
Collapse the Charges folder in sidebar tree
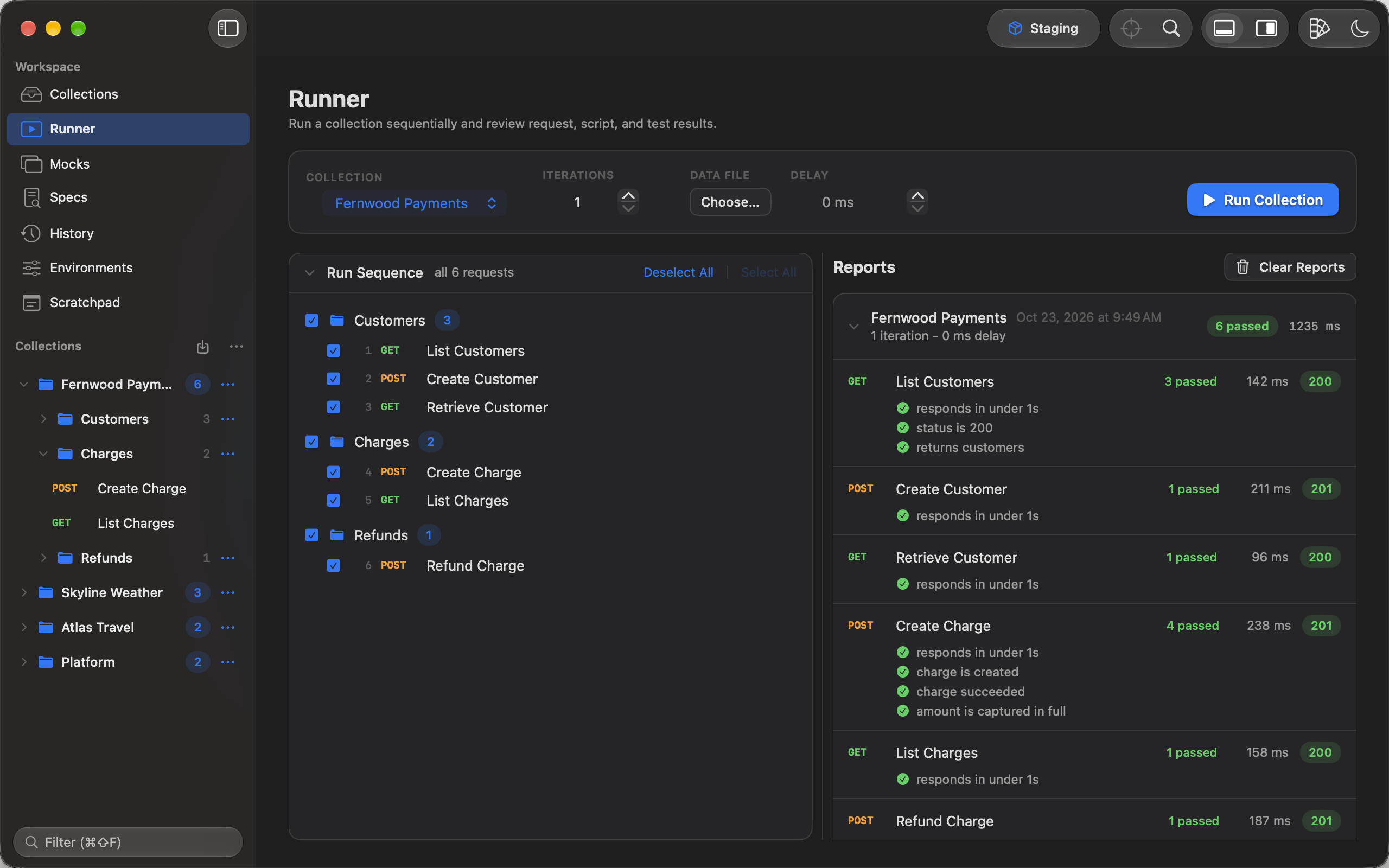coord(43,454)
